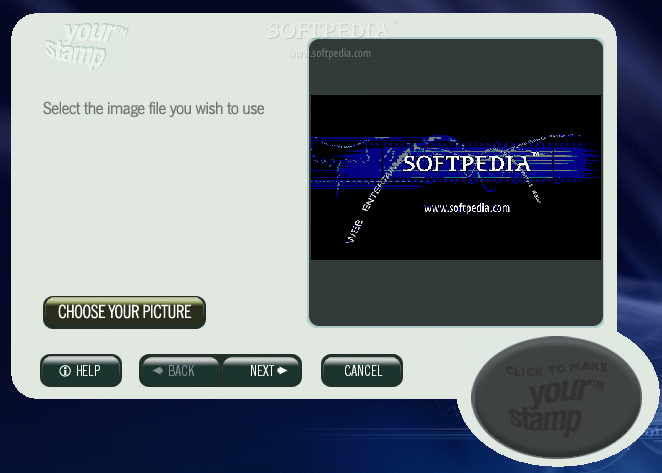Open Help with the info button
This screenshot has width=662, height=473.
pos(81,371)
